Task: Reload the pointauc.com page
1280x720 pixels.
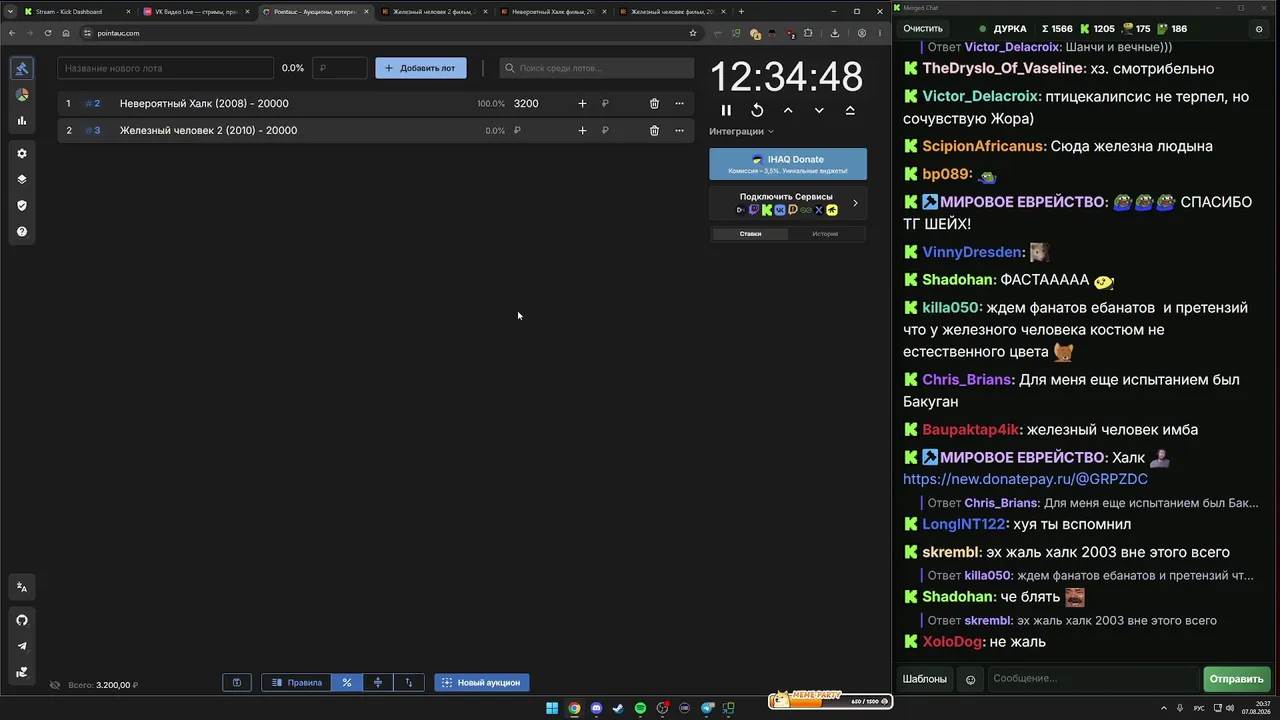Action: 48,33
